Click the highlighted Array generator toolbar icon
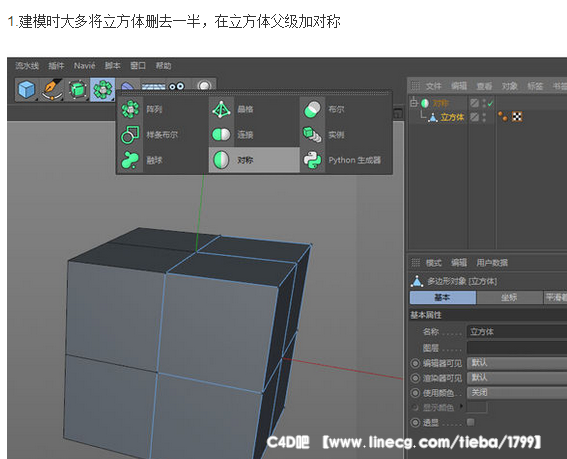The width and height of the screenshot is (567, 459). 103,89
